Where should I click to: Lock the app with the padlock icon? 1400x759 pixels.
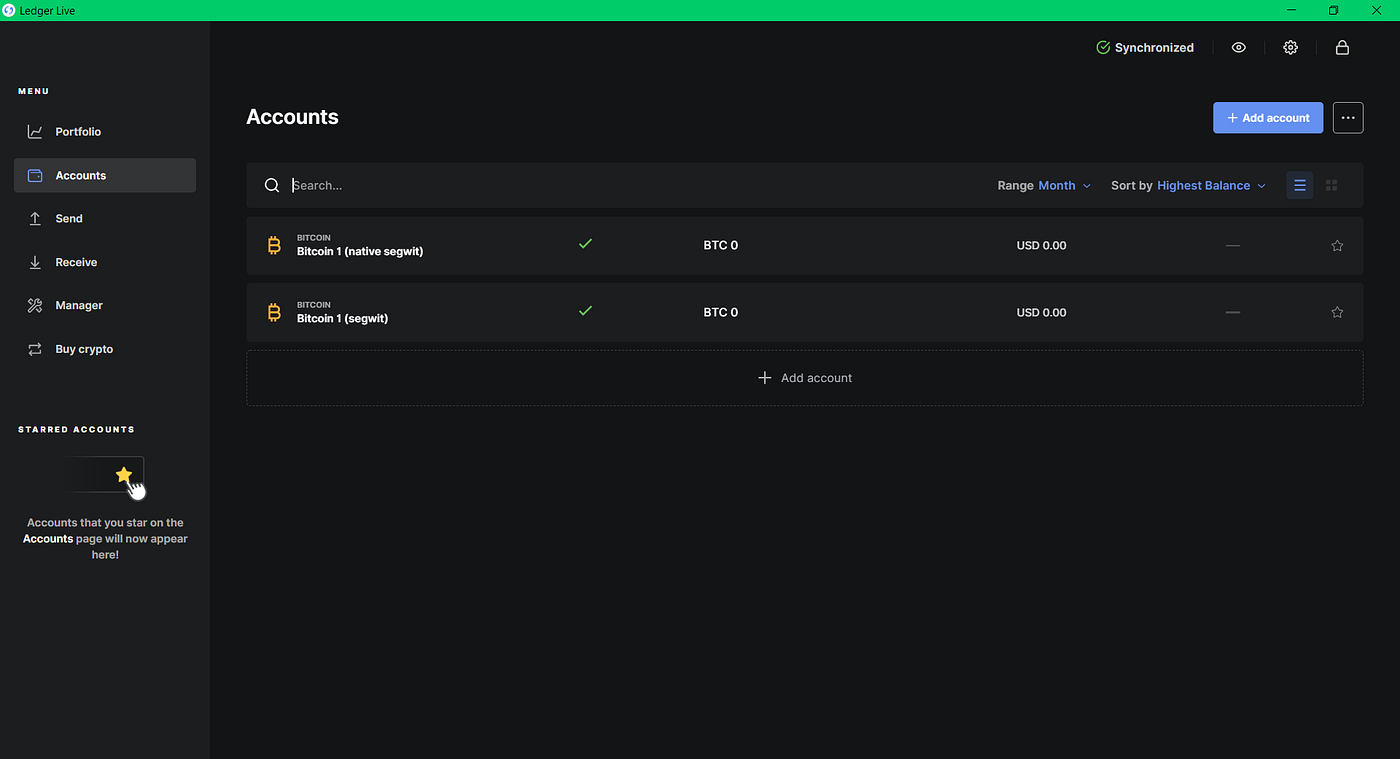pos(1343,48)
